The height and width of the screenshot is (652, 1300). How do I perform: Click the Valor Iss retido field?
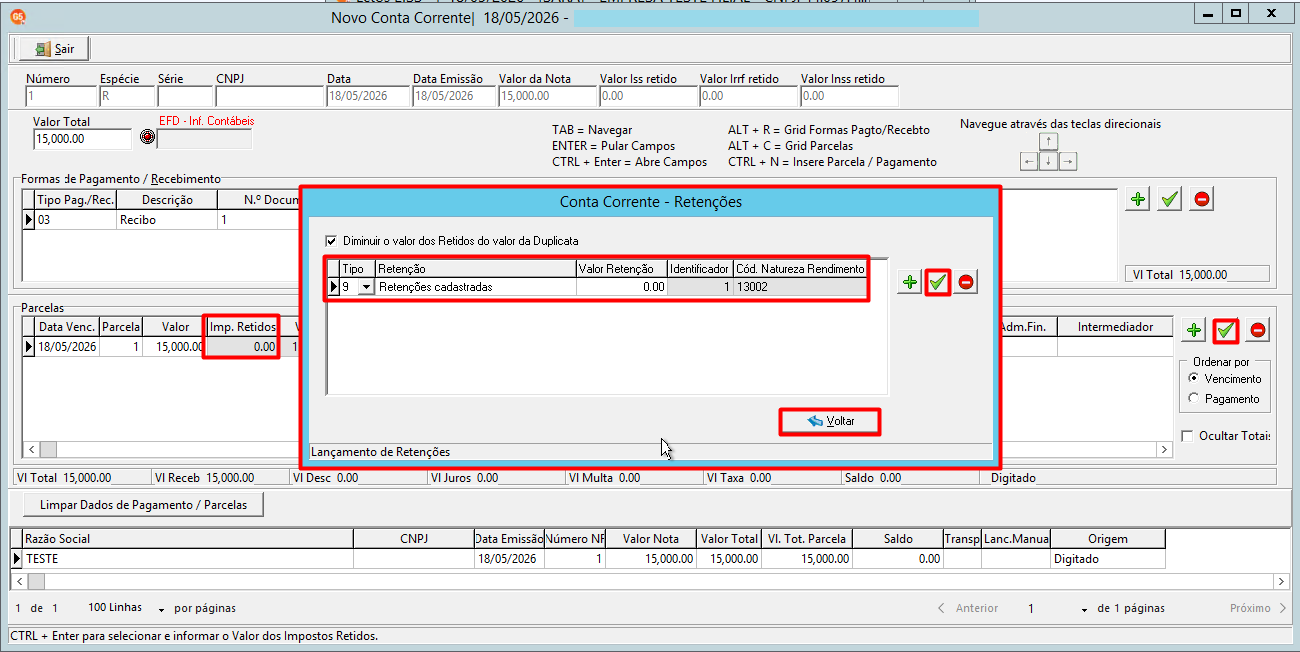[x=648, y=96]
